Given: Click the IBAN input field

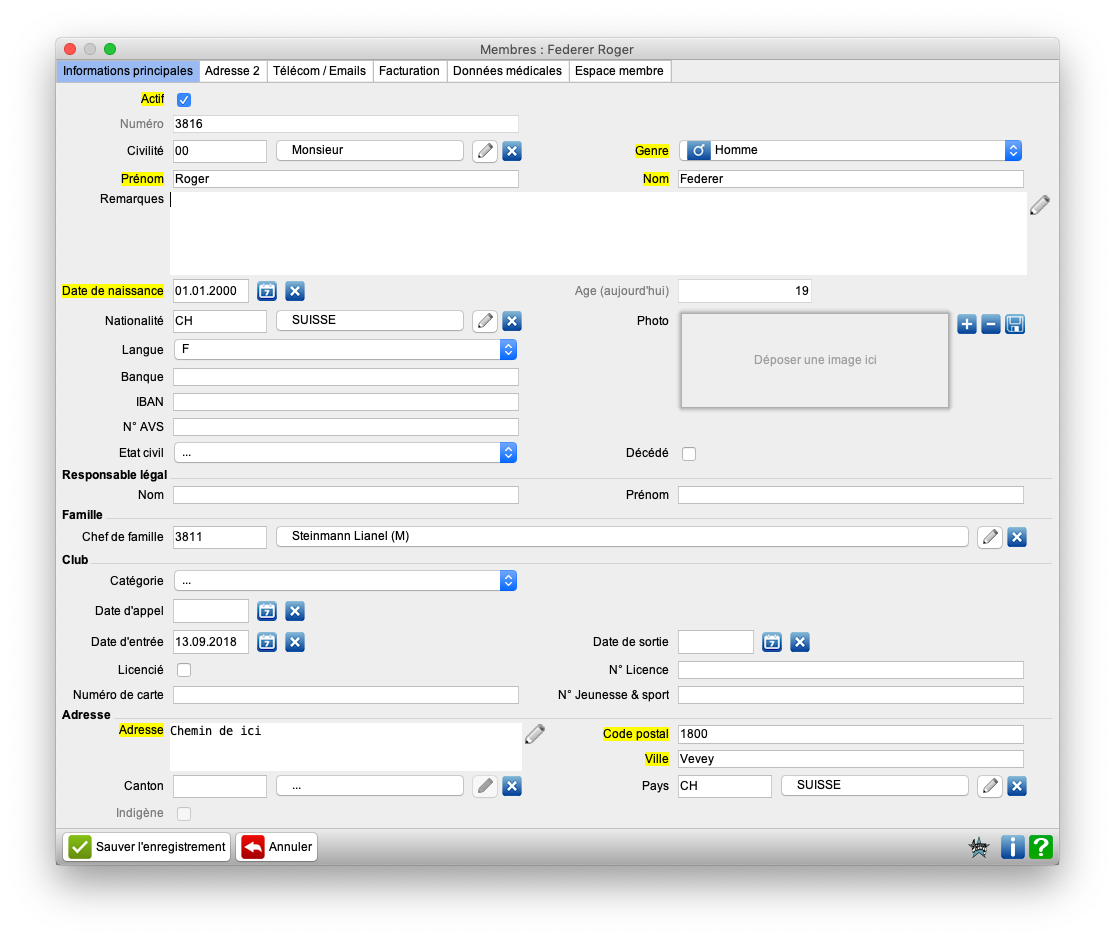Looking at the screenshot, I should pyautogui.click(x=346, y=402).
